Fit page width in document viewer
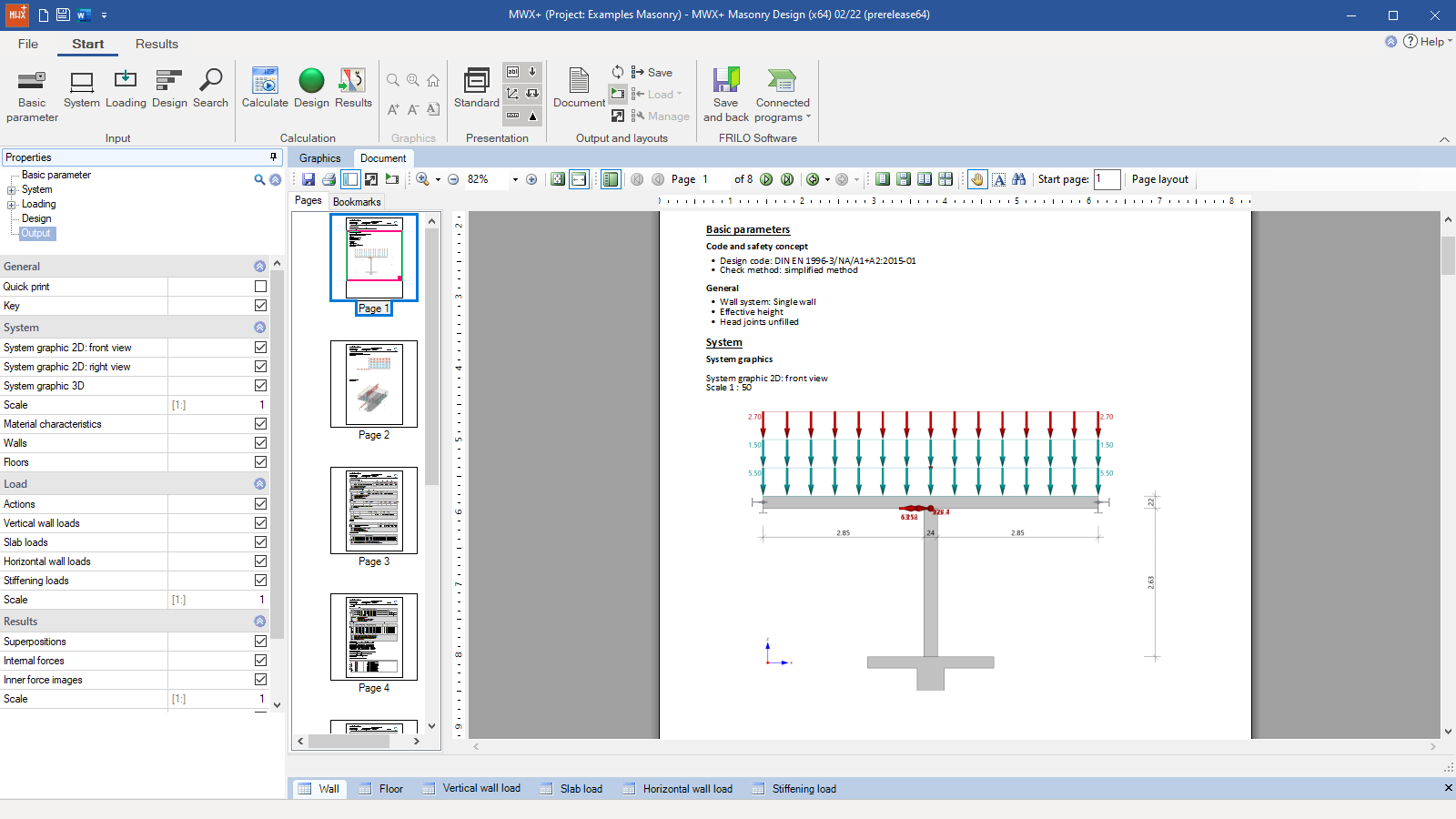 [x=579, y=179]
